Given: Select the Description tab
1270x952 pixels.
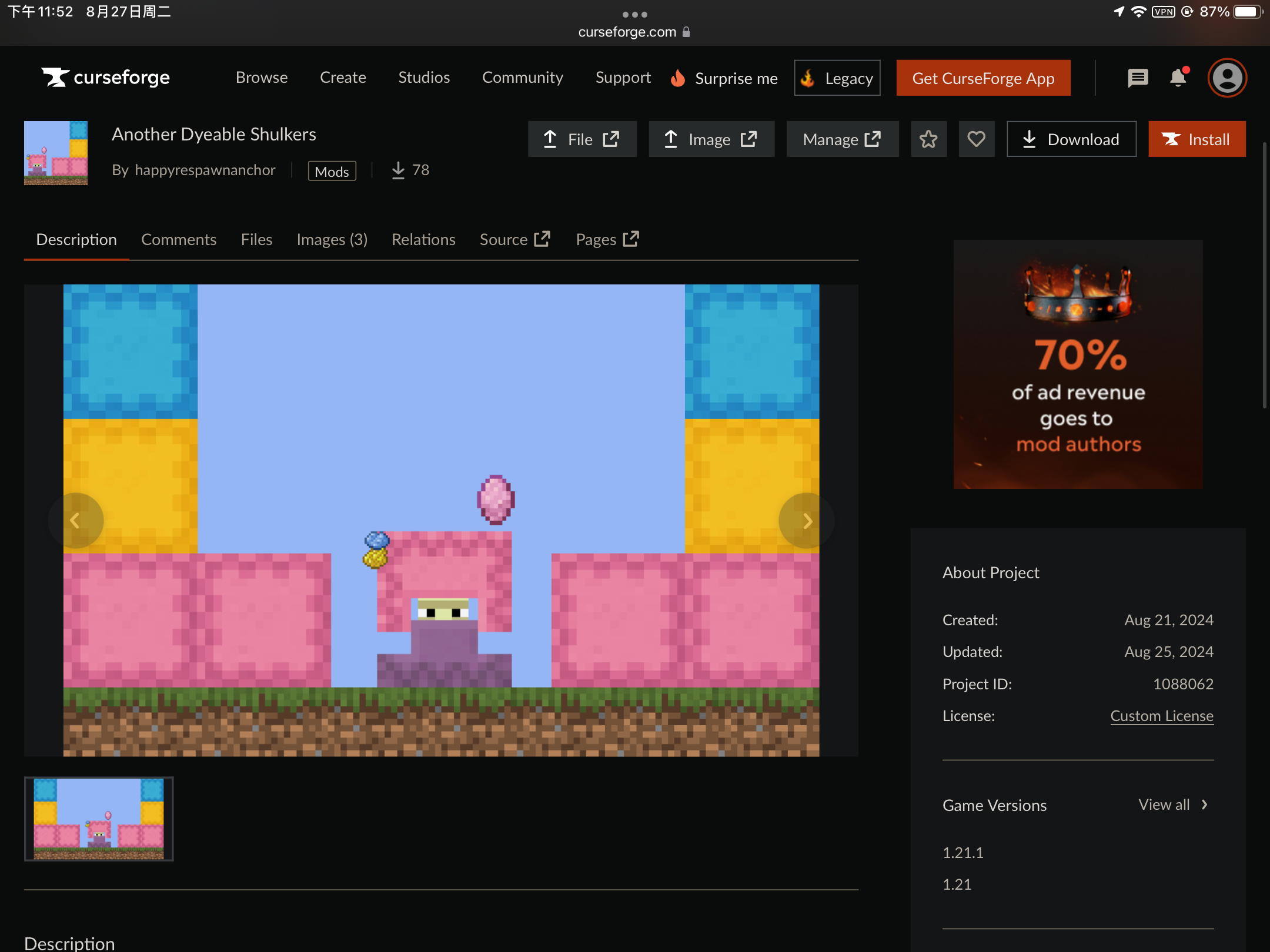Looking at the screenshot, I should point(76,240).
